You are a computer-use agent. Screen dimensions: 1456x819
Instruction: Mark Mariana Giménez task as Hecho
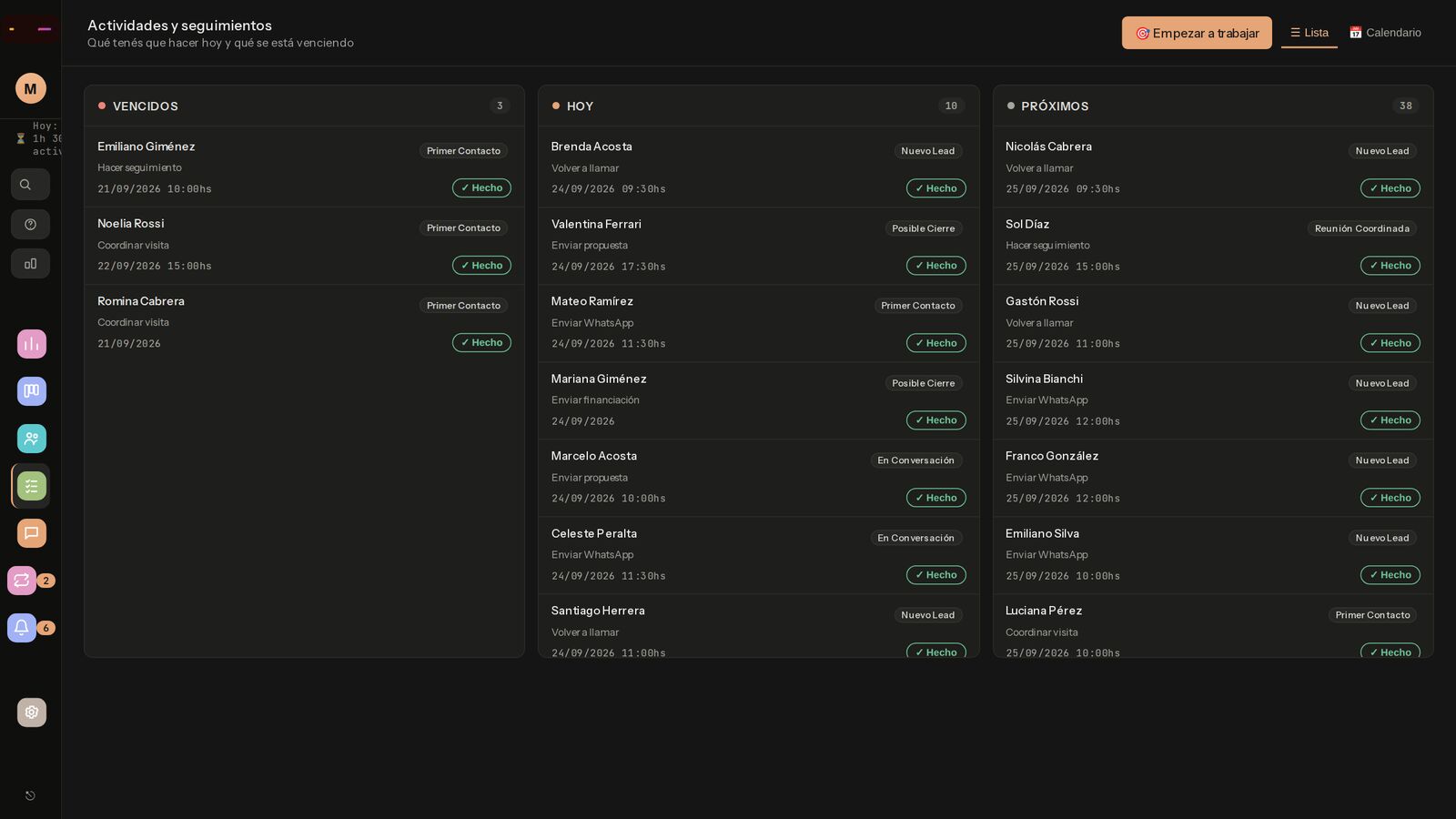click(935, 420)
